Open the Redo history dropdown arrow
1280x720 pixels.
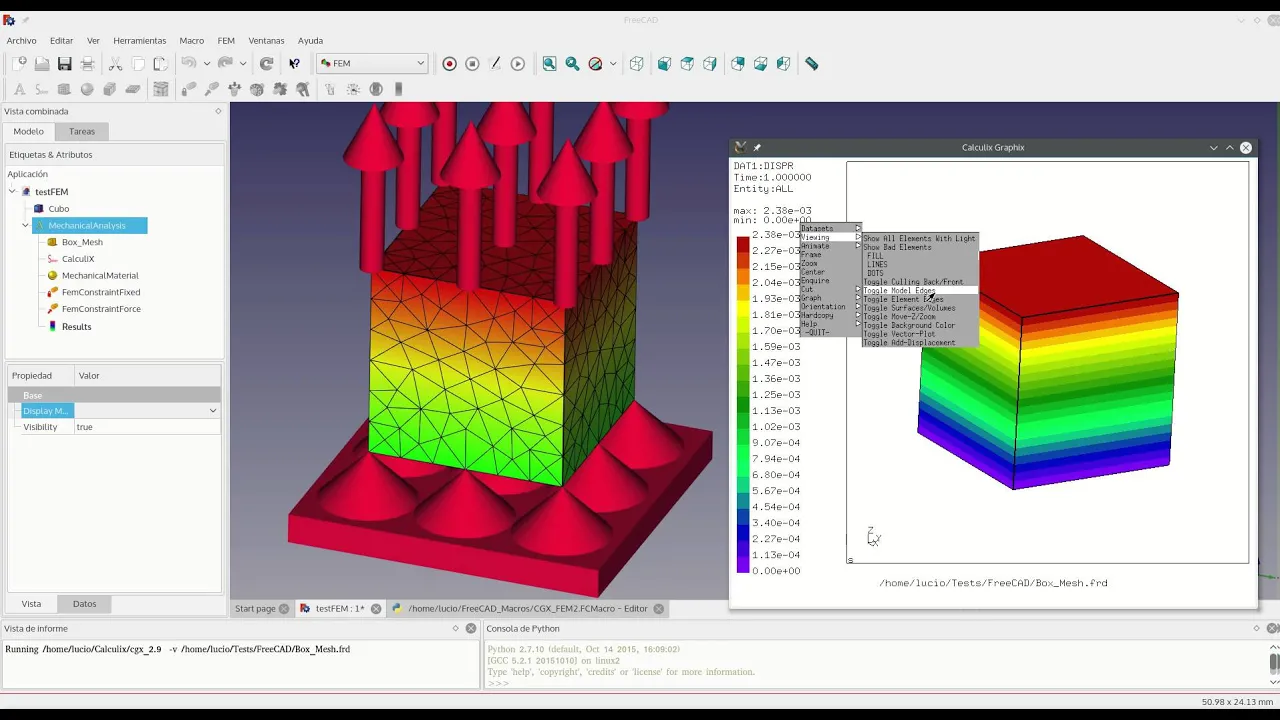[x=243, y=63]
